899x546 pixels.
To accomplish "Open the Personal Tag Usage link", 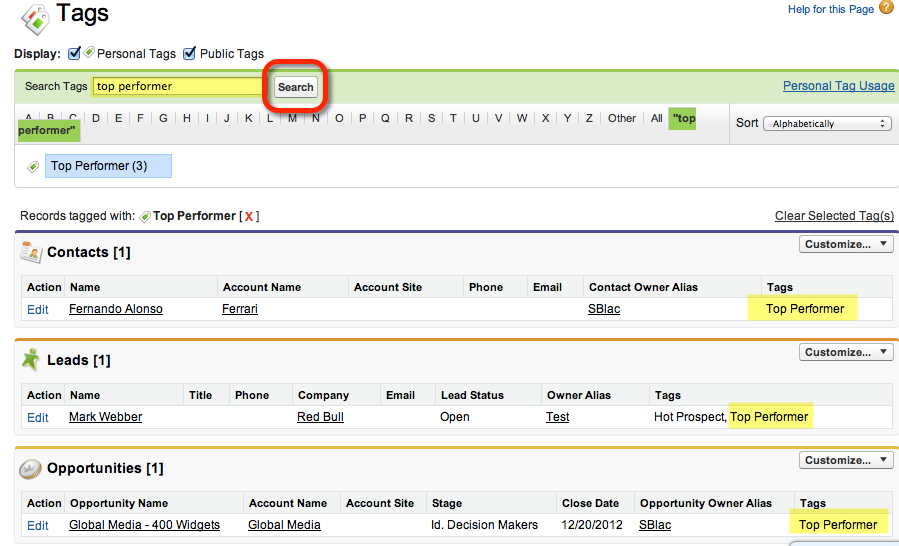I will pyautogui.click(x=838, y=85).
